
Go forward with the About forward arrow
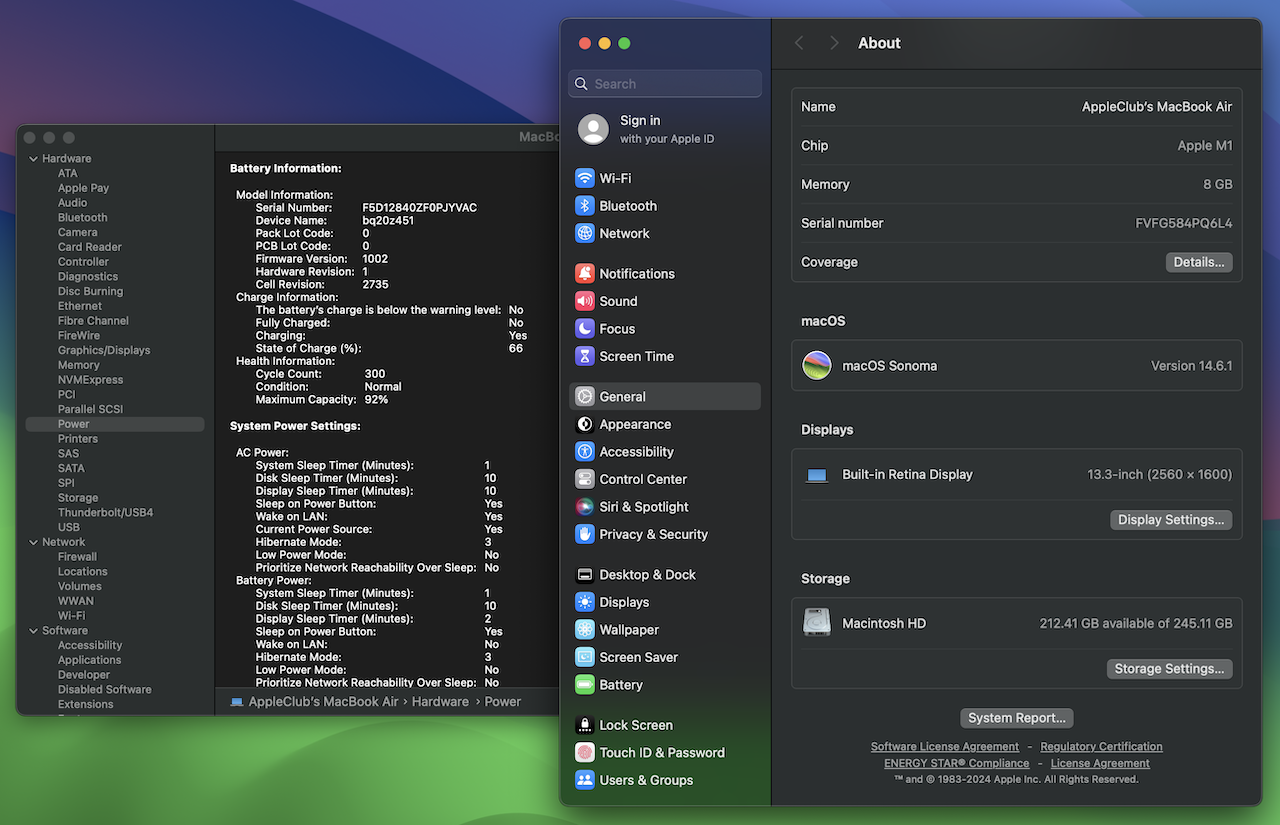pos(834,43)
